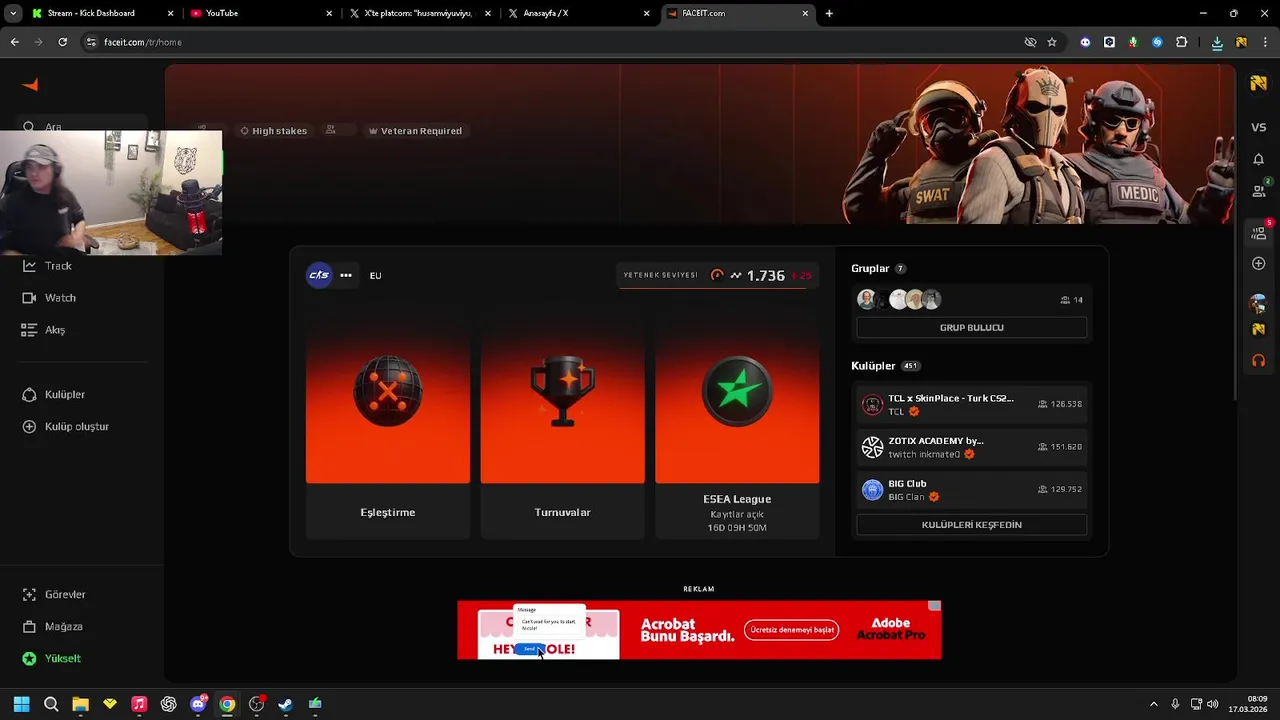Open the ZOTIX ACADEMY club entry

pyautogui.click(x=971, y=447)
